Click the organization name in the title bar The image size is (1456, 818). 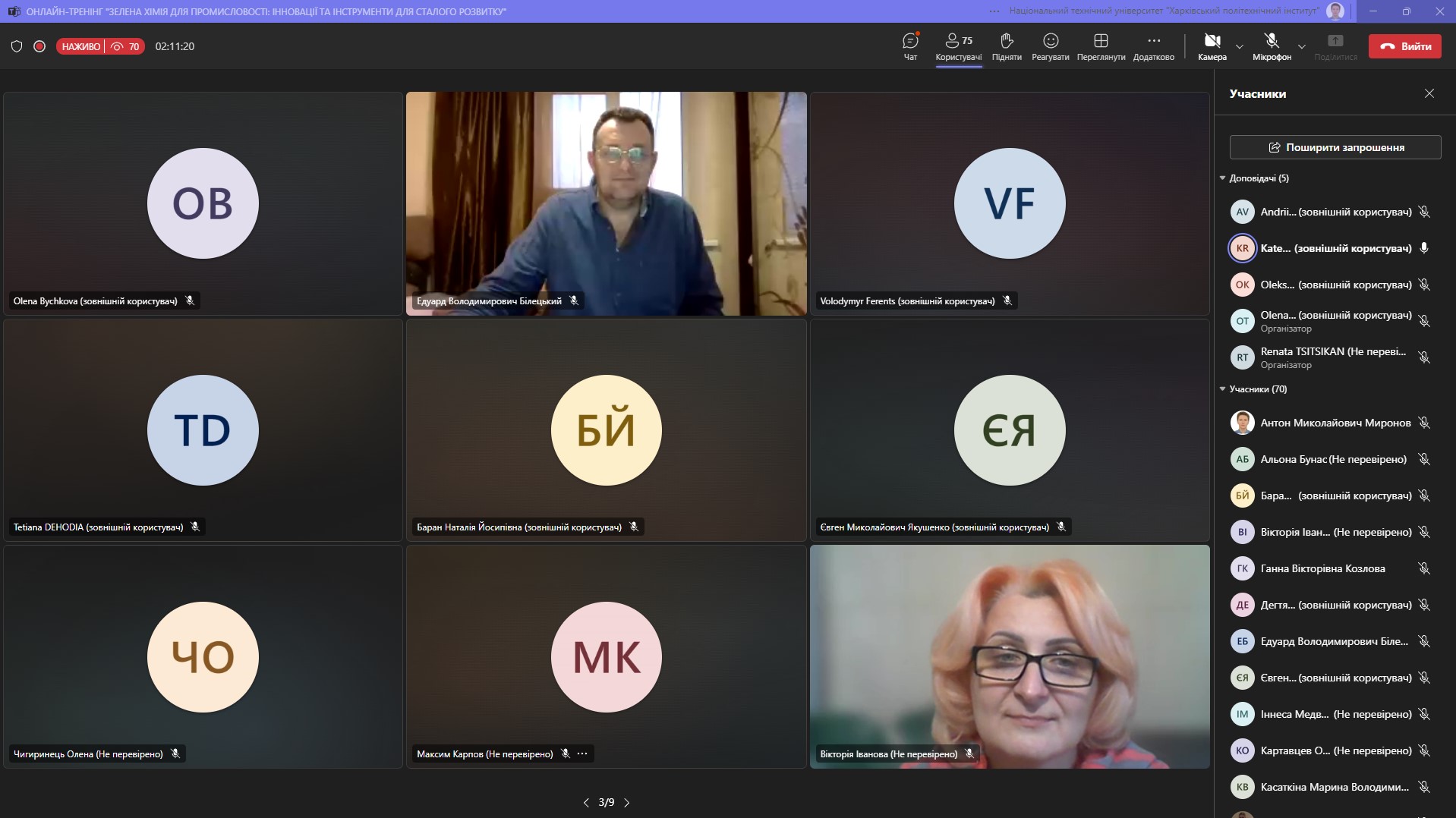coord(1164,11)
